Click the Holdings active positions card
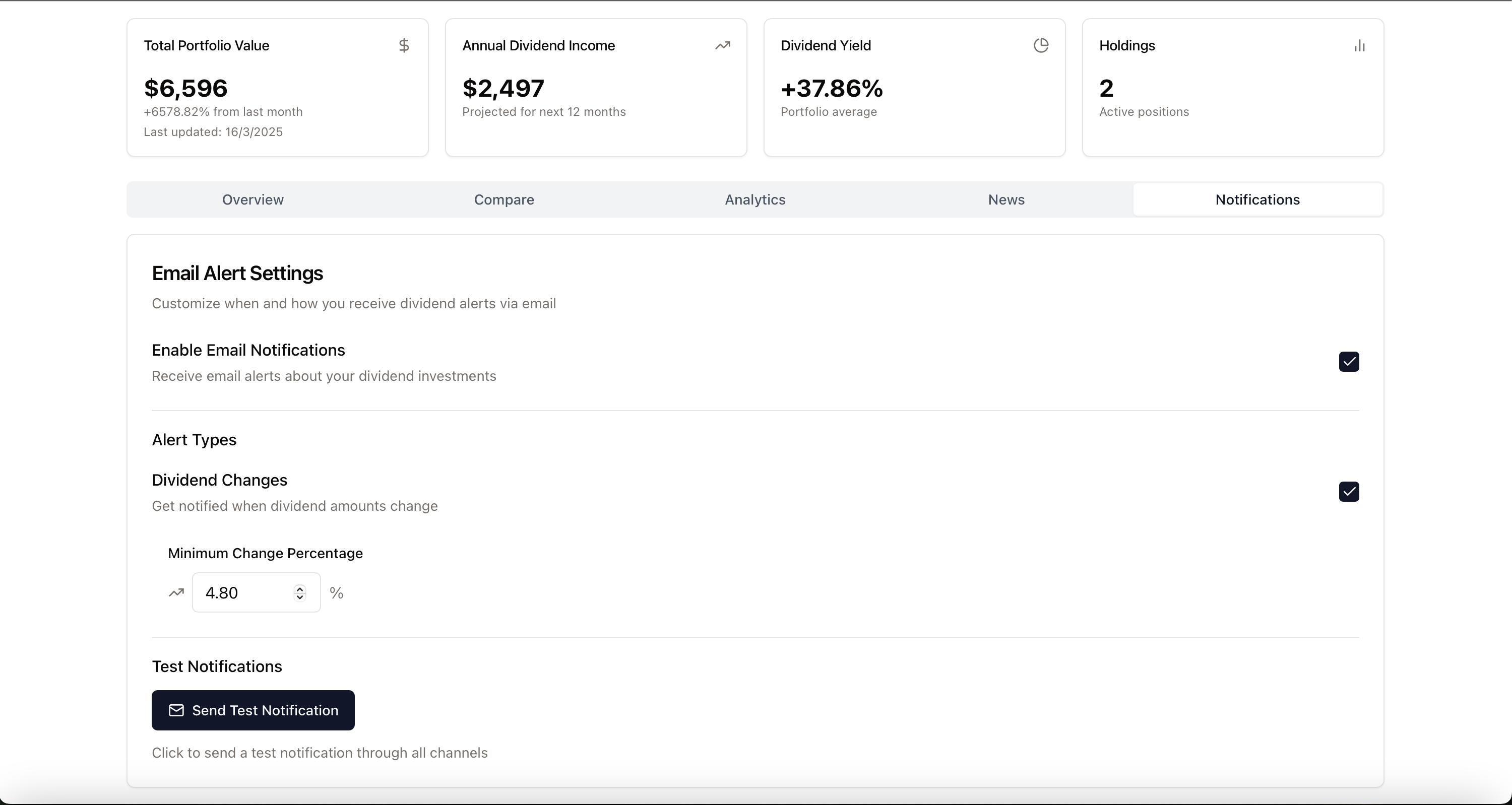 pyautogui.click(x=1232, y=88)
